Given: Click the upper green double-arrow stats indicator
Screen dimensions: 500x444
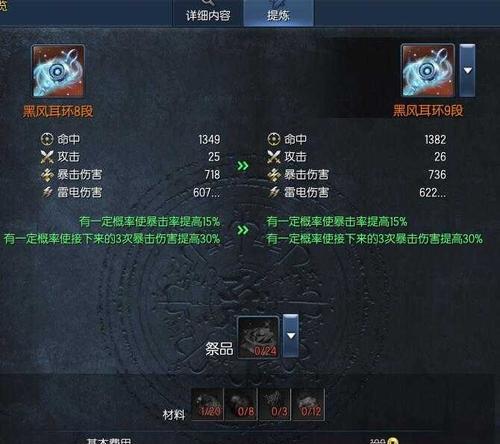Looking at the screenshot, I should click(243, 166).
